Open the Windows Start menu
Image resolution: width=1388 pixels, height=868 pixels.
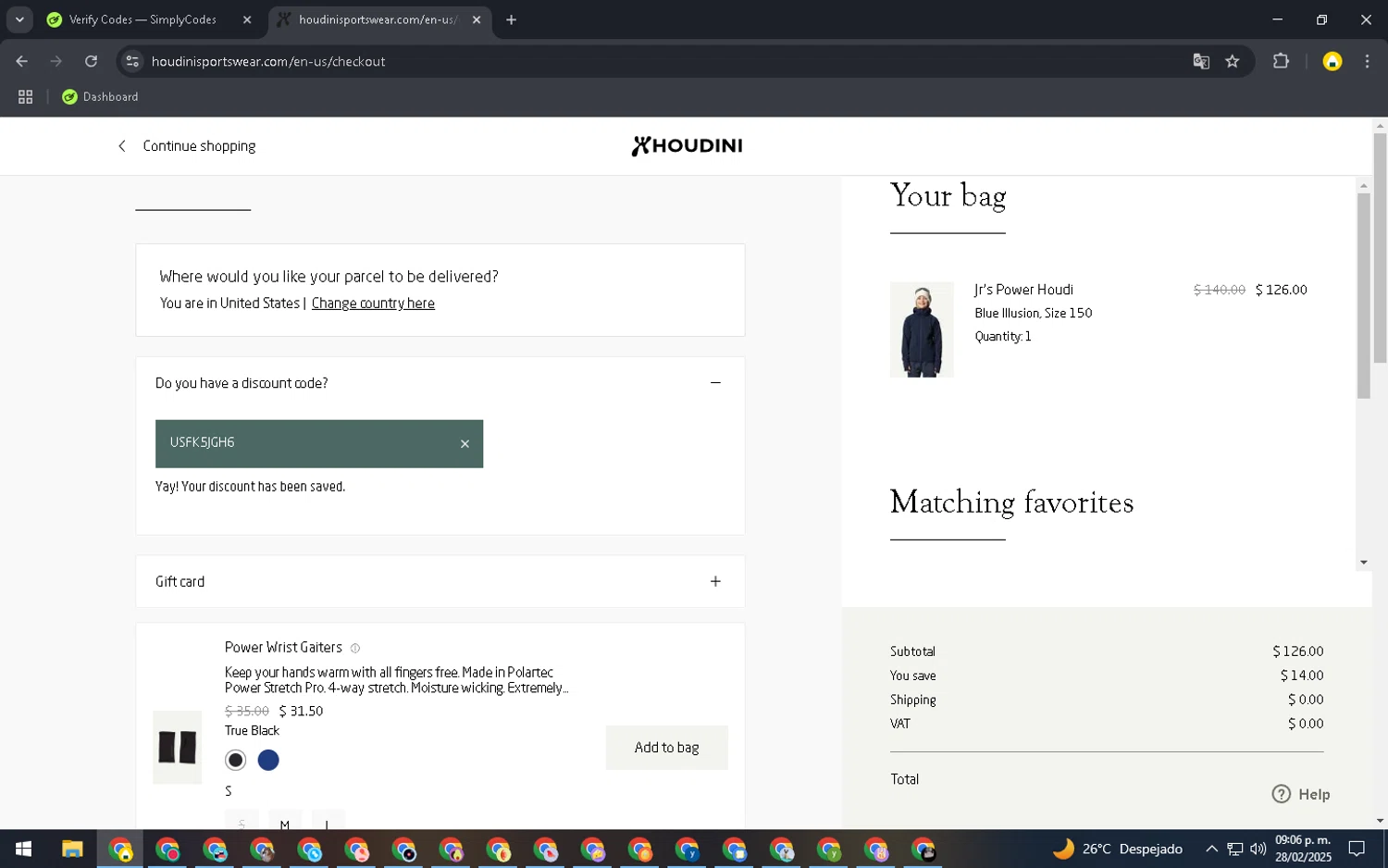[x=23, y=849]
